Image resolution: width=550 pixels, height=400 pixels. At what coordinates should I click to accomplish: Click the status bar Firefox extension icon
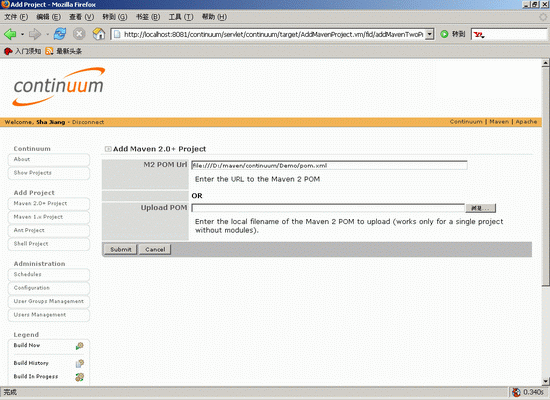(516, 392)
